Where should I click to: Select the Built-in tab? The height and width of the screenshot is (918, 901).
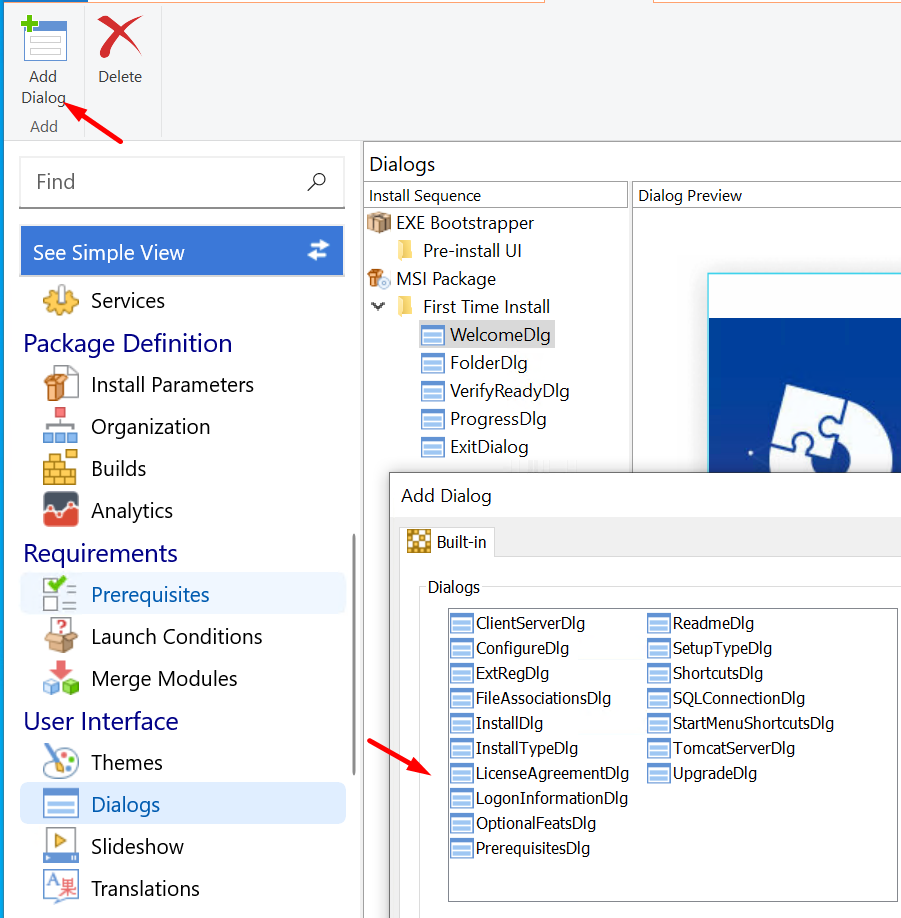[x=448, y=542]
